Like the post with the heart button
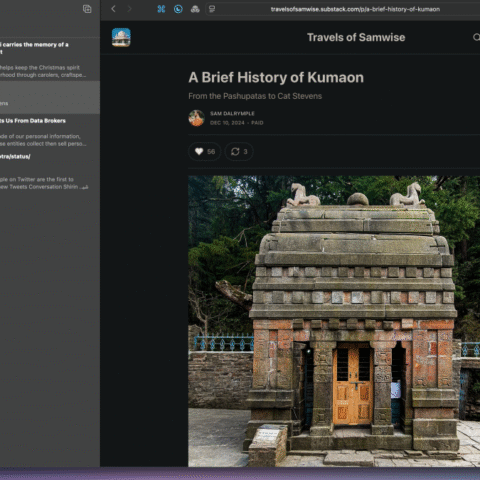This screenshot has height=480, width=480. [205, 152]
